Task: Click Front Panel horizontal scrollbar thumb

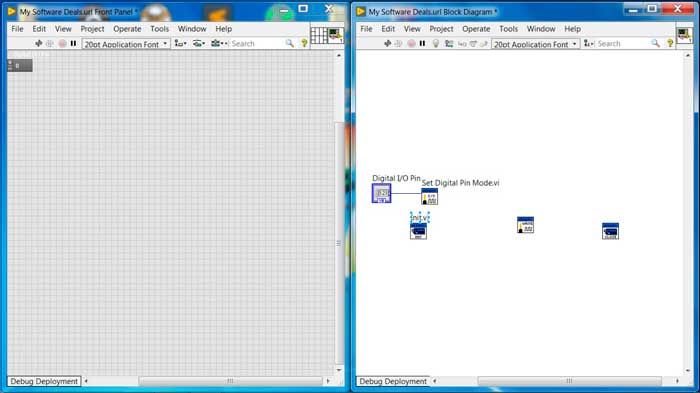Action: 230,381
